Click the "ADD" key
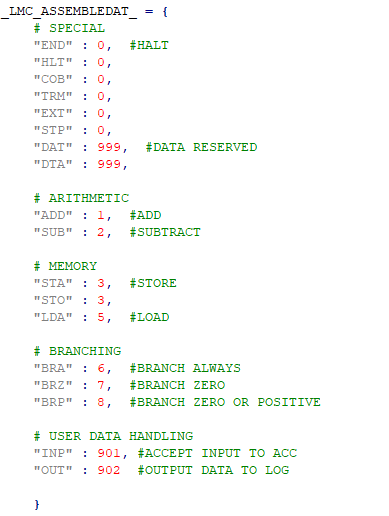This screenshot has height=516, width=389. pyautogui.click(x=53, y=215)
